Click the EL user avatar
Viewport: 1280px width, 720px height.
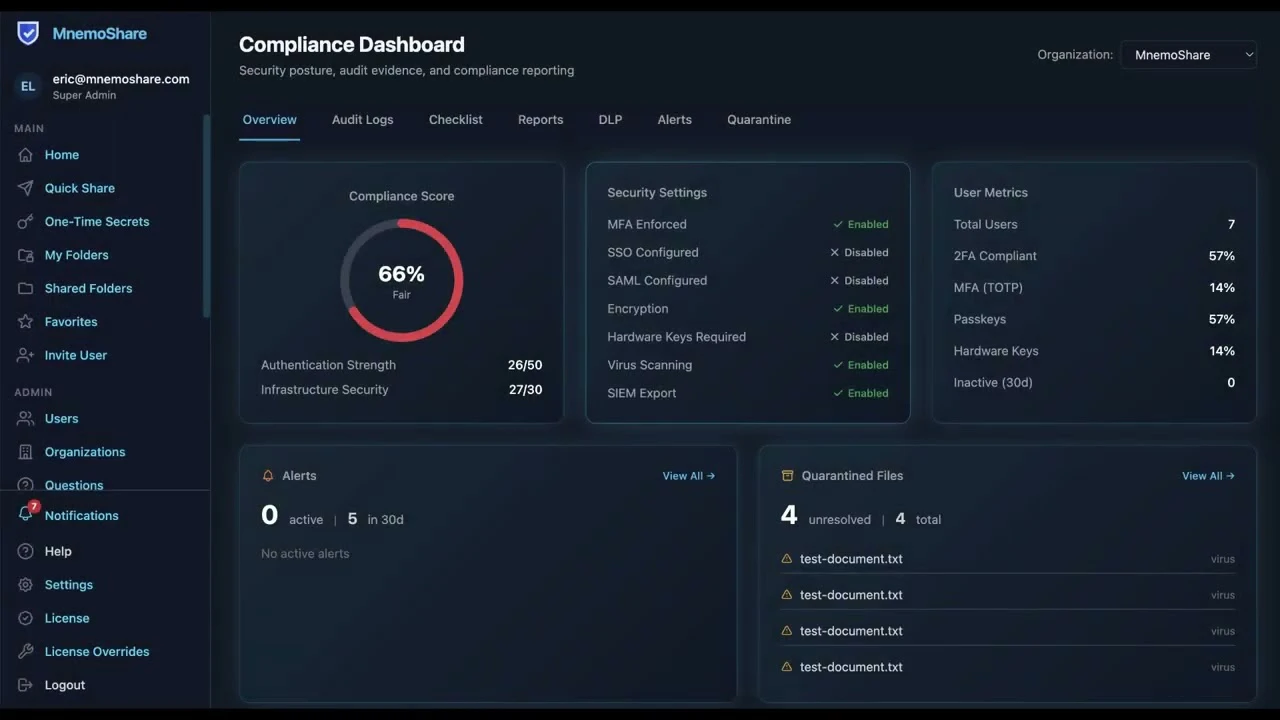point(28,86)
